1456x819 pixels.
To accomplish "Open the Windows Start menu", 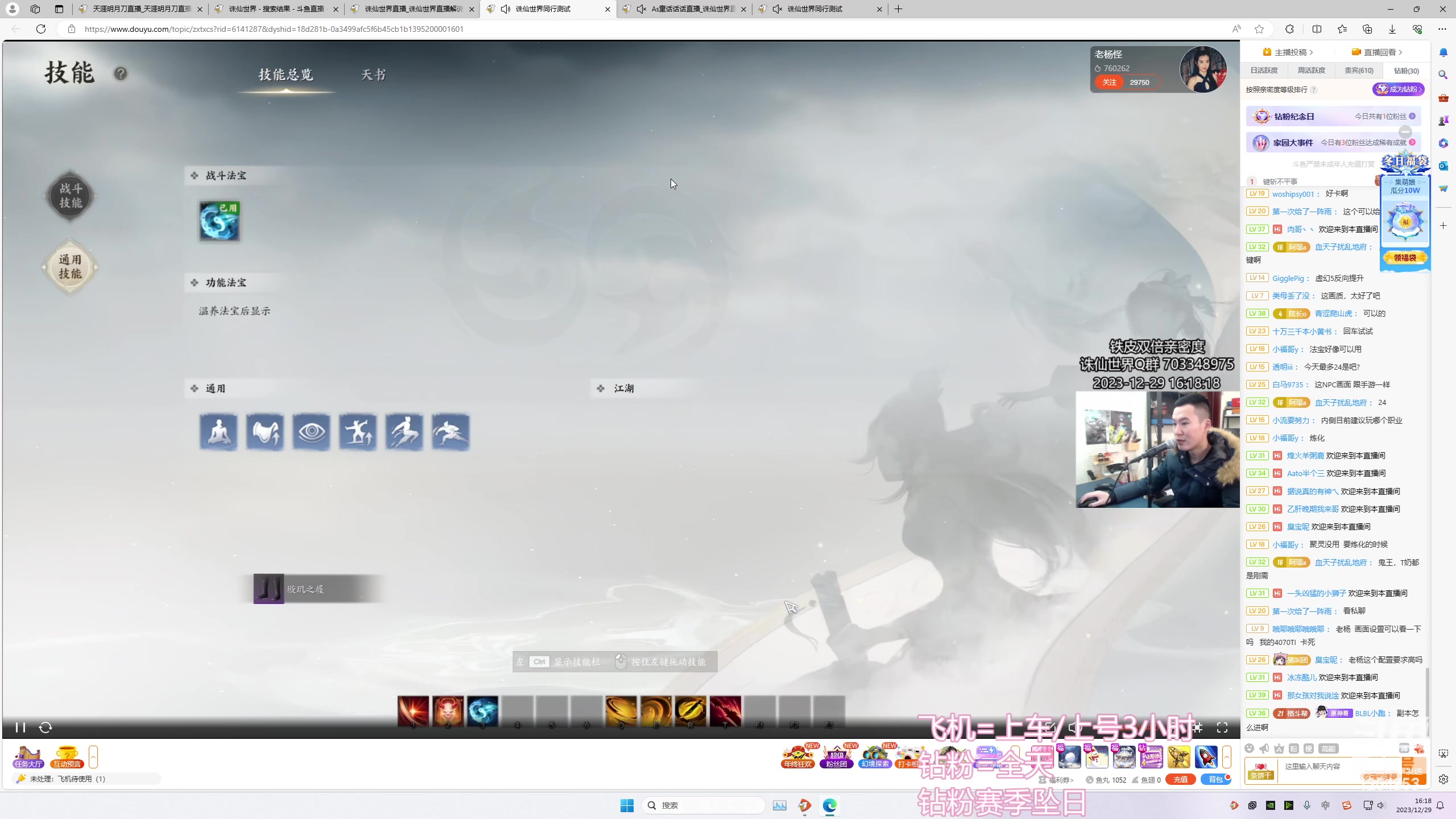I will [x=627, y=805].
